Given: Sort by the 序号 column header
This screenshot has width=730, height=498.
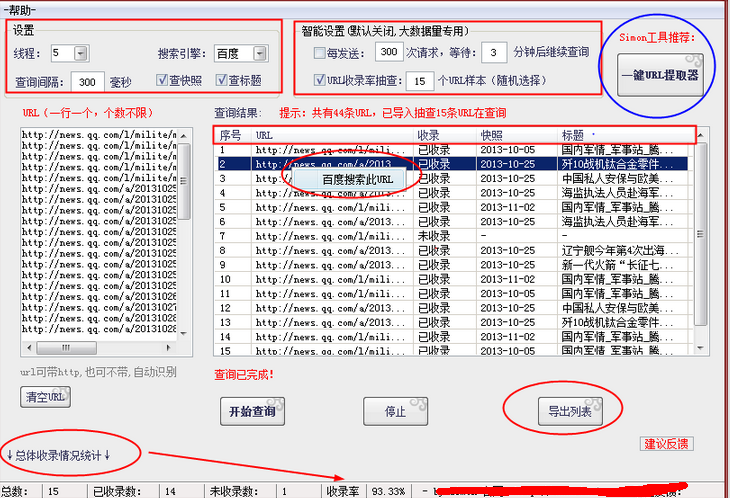Looking at the screenshot, I should click(233, 135).
